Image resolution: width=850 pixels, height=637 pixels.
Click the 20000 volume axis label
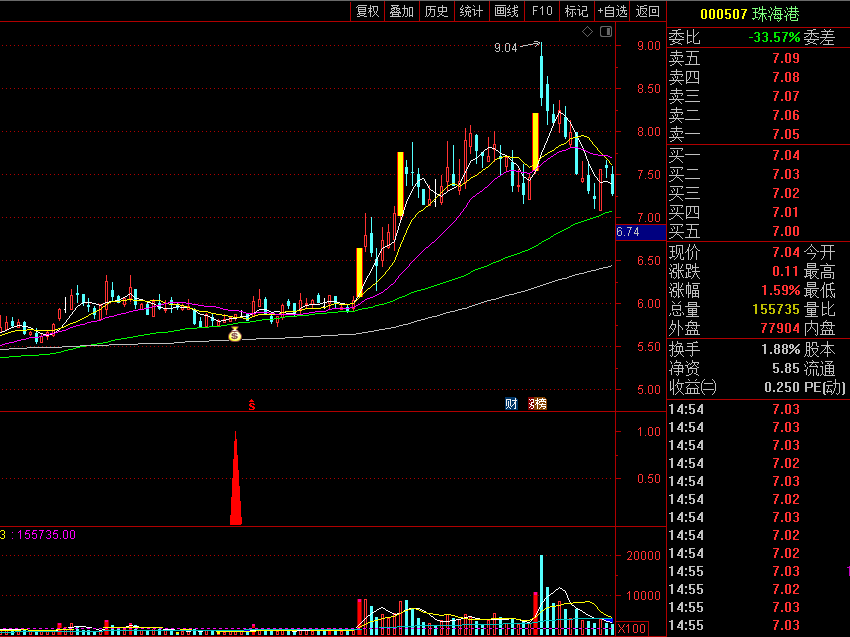[x=643, y=556]
